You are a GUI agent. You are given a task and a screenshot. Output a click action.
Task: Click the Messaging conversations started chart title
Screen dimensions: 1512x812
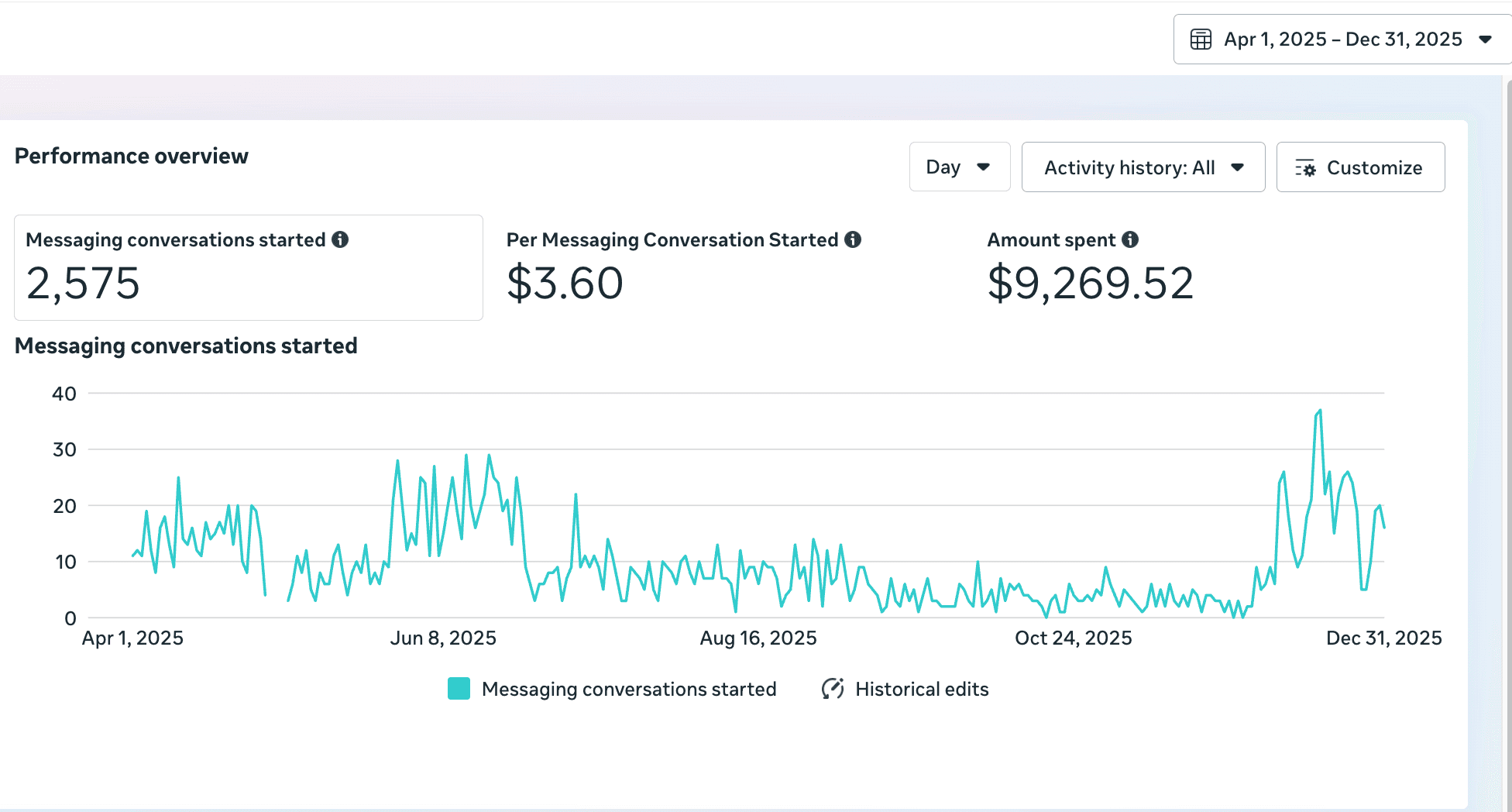(x=186, y=346)
